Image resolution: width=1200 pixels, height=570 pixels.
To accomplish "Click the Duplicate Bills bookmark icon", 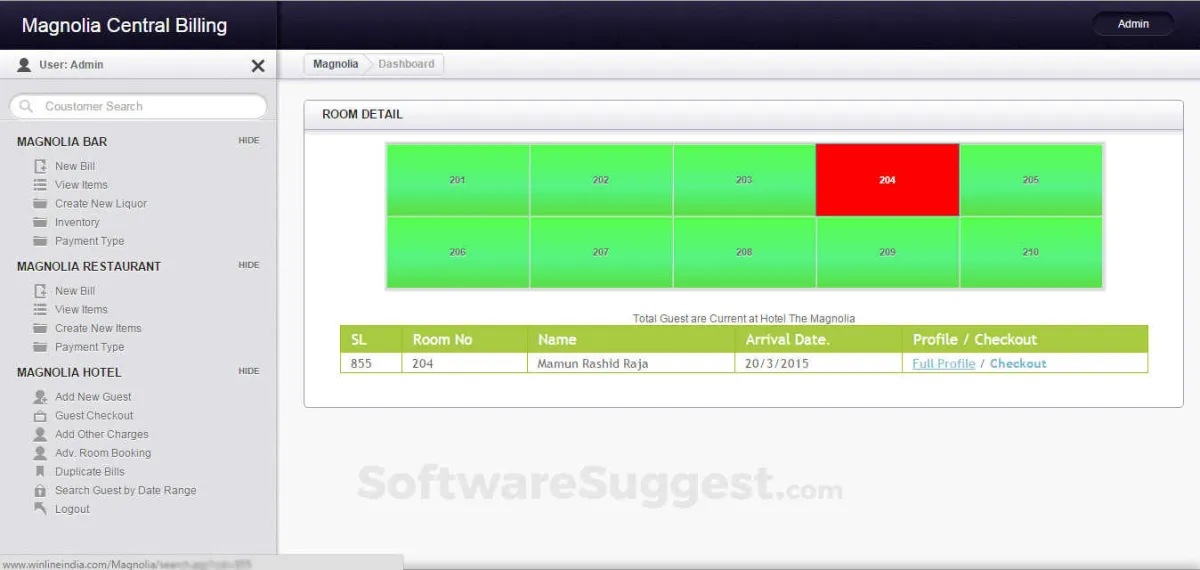I will coord(40,472).
